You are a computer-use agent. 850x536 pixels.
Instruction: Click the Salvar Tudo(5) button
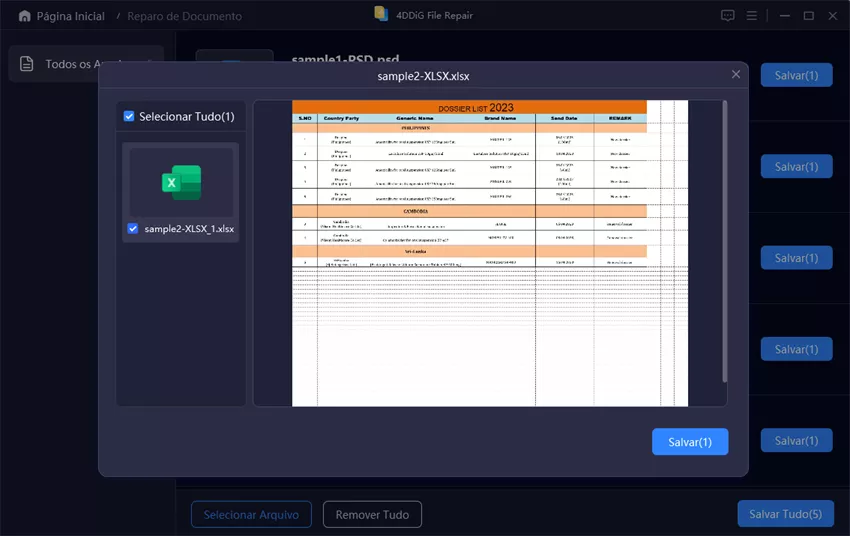point(785,514)
